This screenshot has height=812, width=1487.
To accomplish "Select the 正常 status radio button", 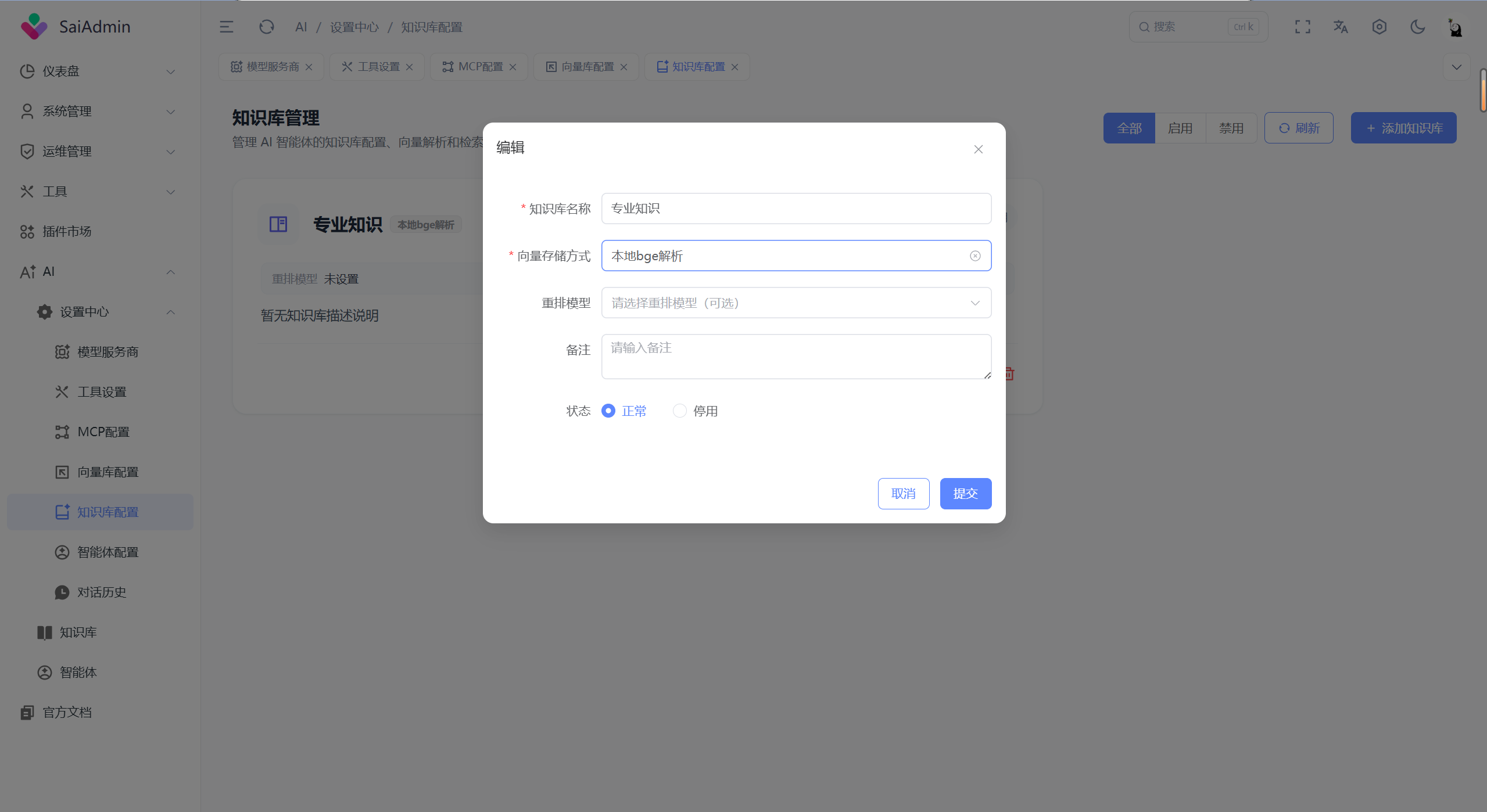I will tap(608, 411).
